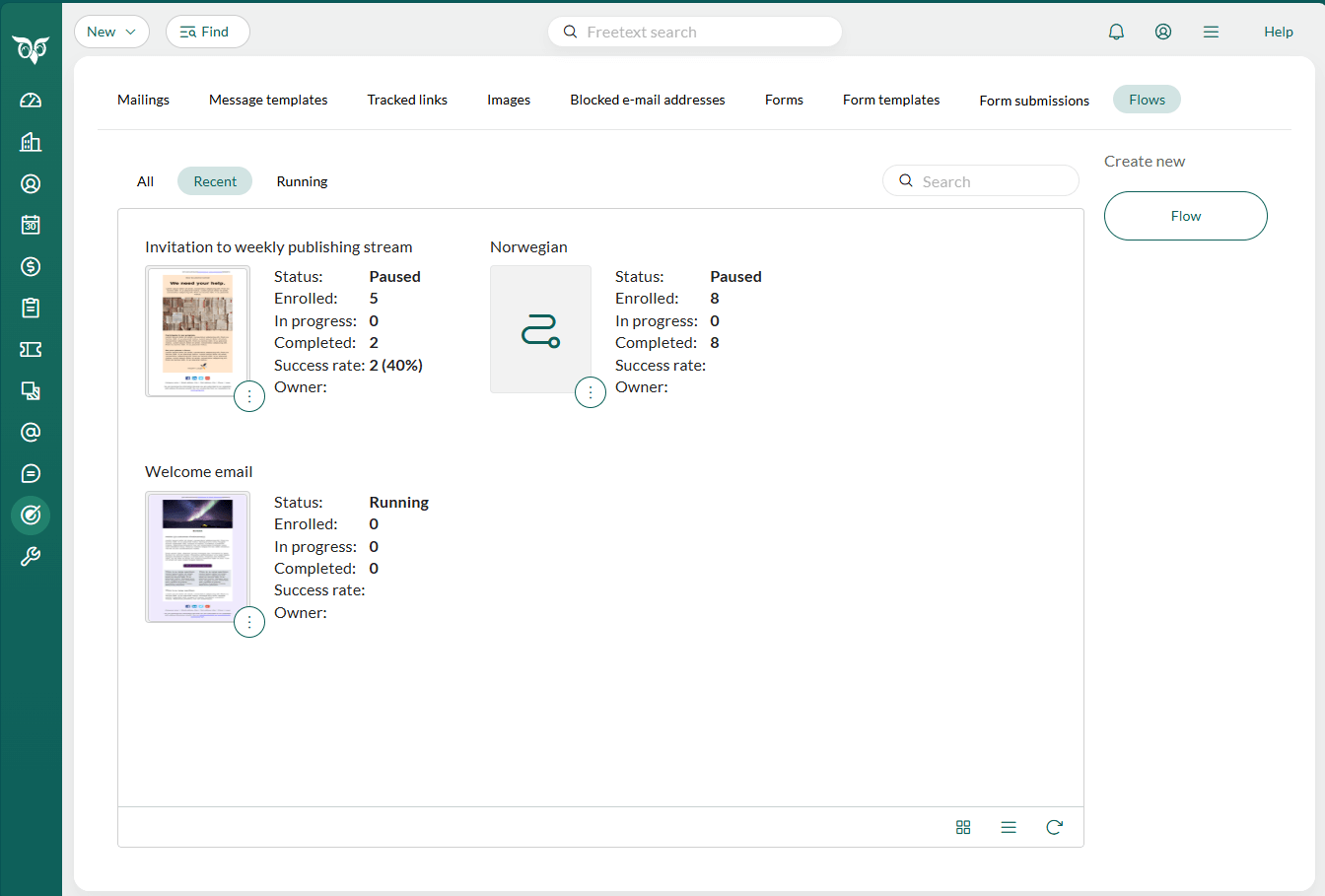The image size is (1325, 896).
Task: Click the Flow create button
Action: [1185, 216]
